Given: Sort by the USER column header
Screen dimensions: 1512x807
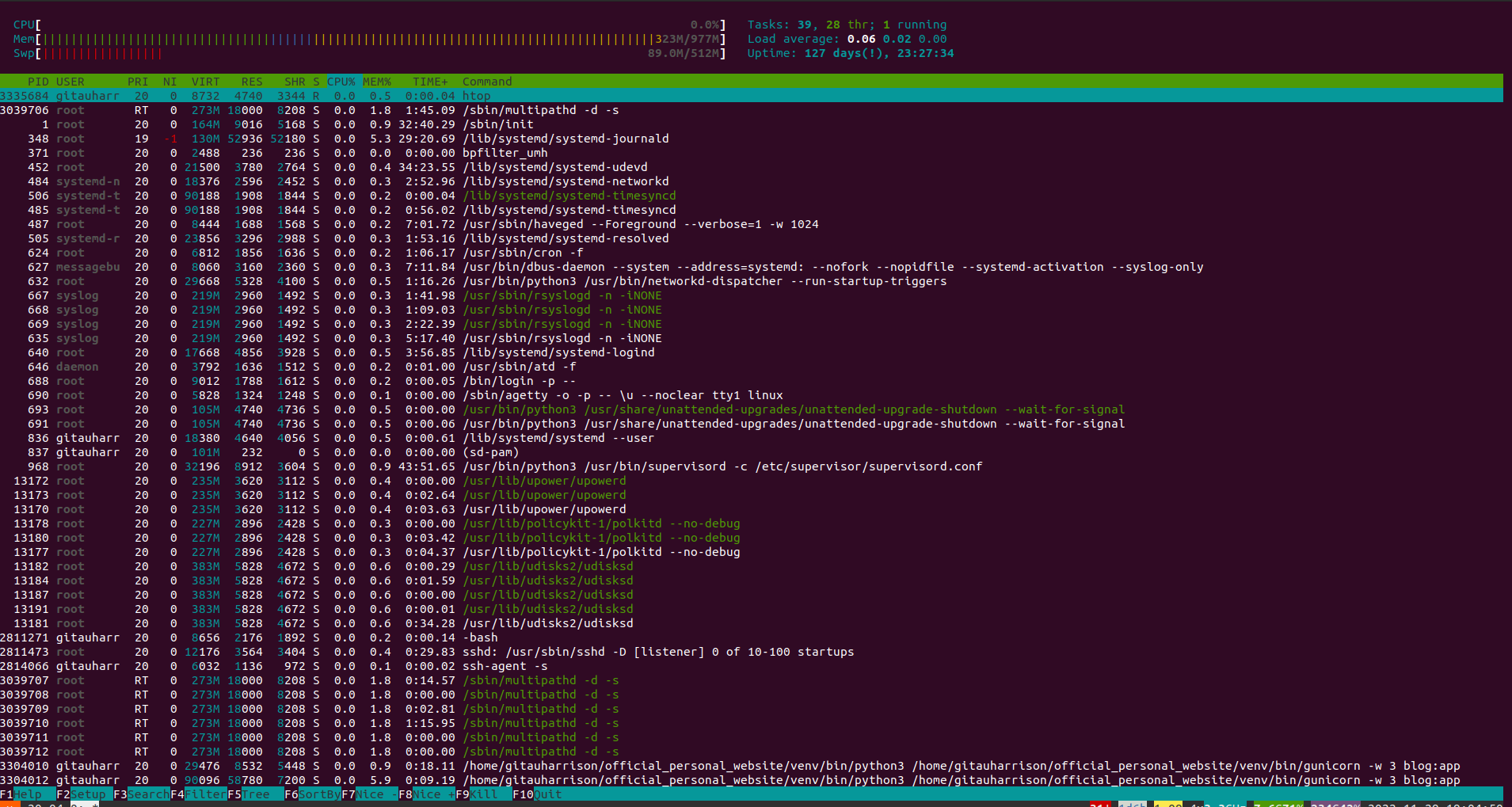Looking at the screenshot, I should coord(70,82).
